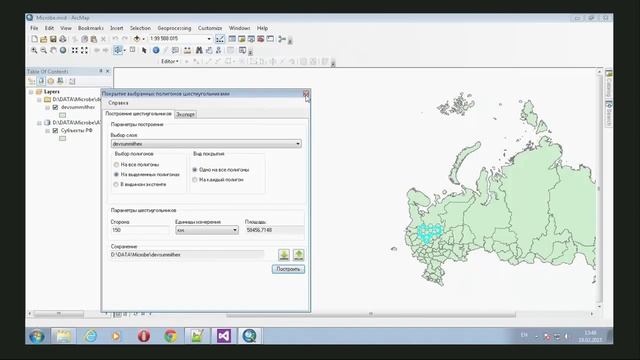This screenshot has width=640, height=360.
Task: Toggle auto-hide pin of Table Of Contents
Action: [101, 71]
